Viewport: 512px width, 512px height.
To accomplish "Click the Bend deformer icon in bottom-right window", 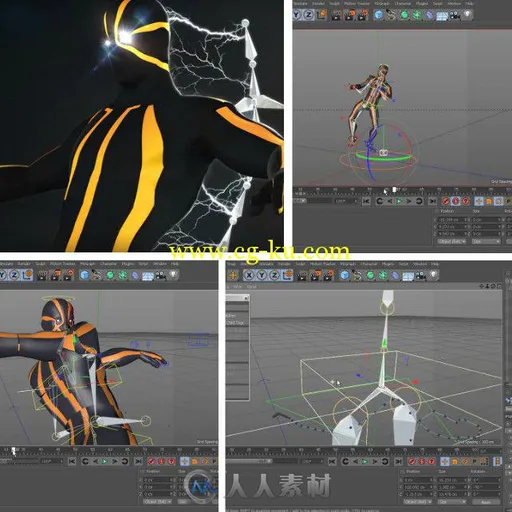I will 395,276.
